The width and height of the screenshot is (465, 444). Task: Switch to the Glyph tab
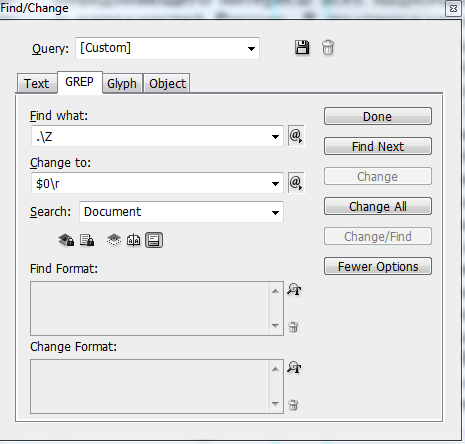122,83
